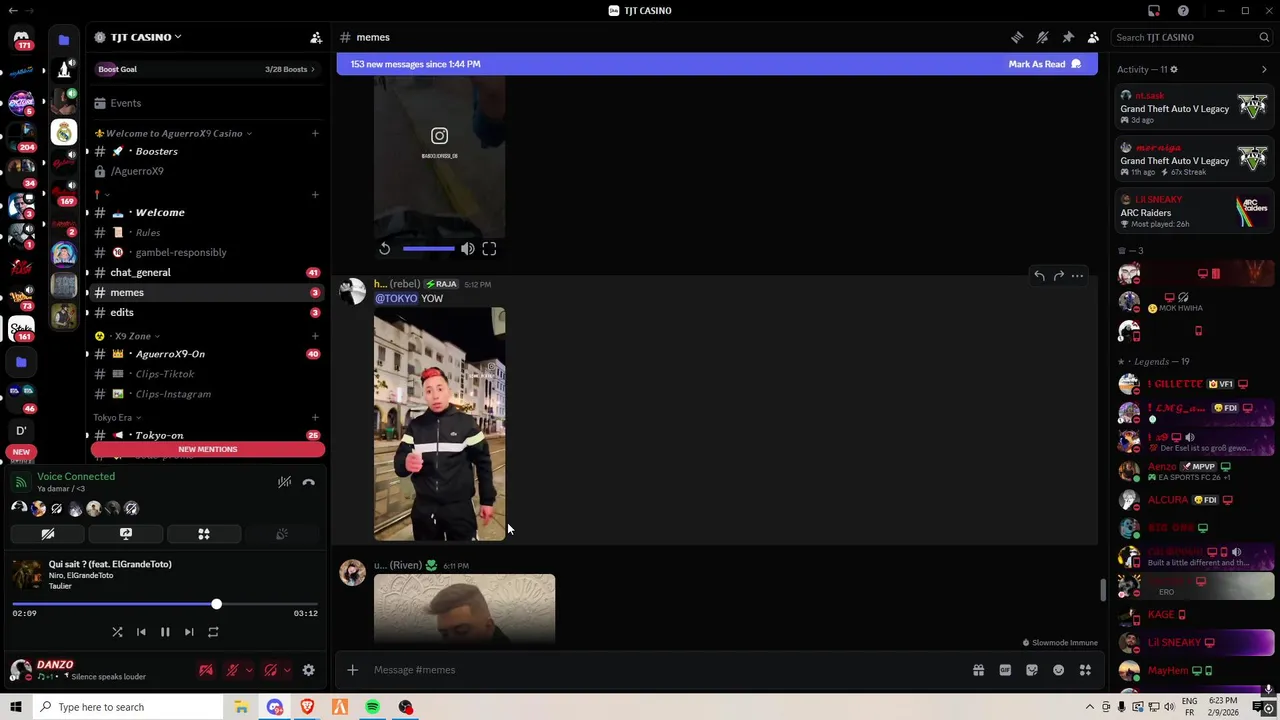This screenshot has width=1280, height=720.
Task: Open attachment plus button in message bar
Action: (x=352, y=670)
